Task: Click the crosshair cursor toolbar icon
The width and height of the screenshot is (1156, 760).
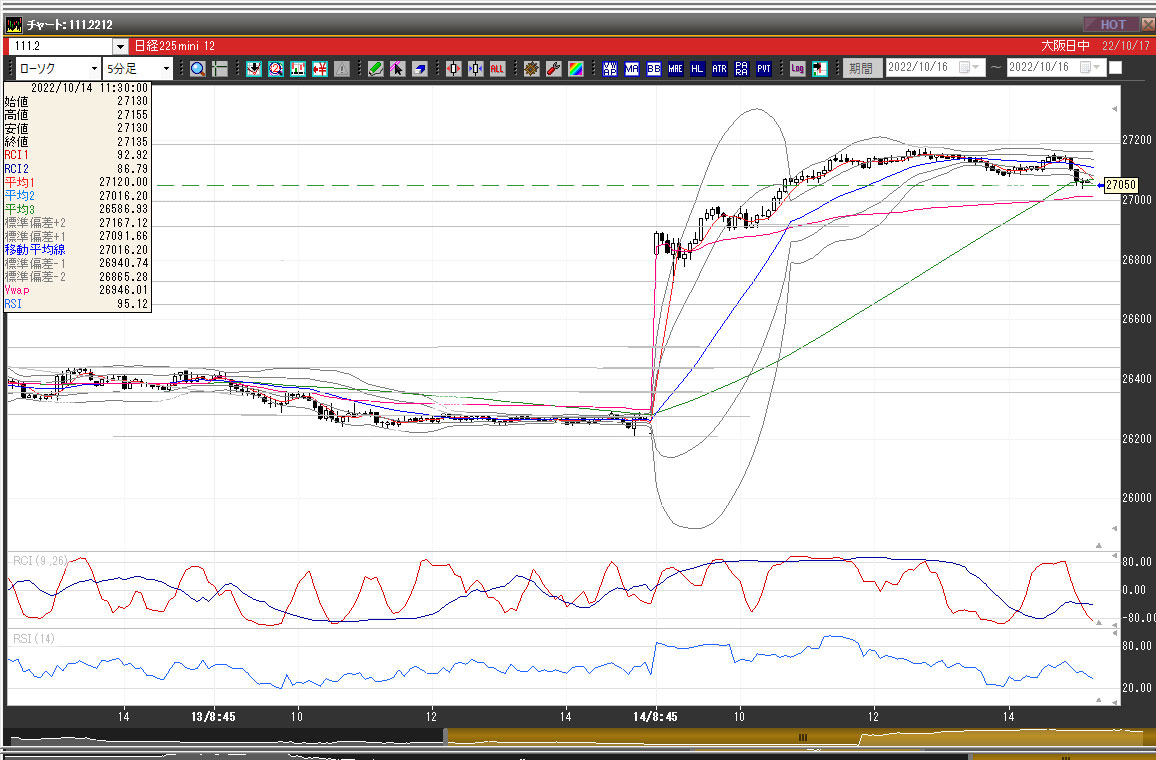Action: (220, 69)
